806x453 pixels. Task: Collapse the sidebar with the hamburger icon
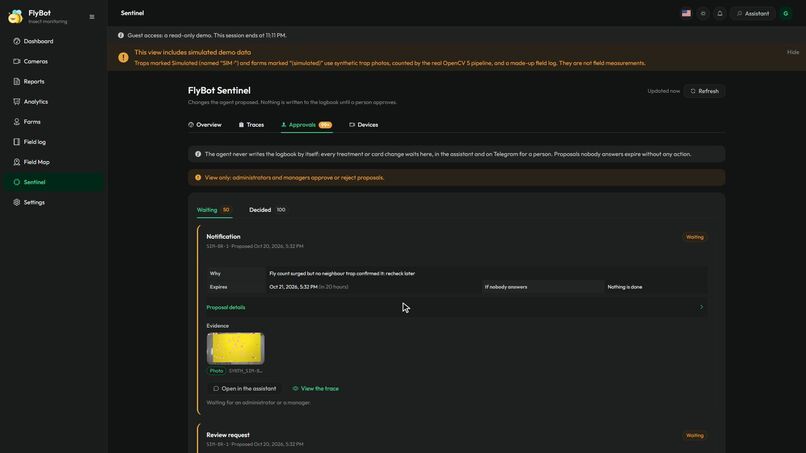click(92, 17)
